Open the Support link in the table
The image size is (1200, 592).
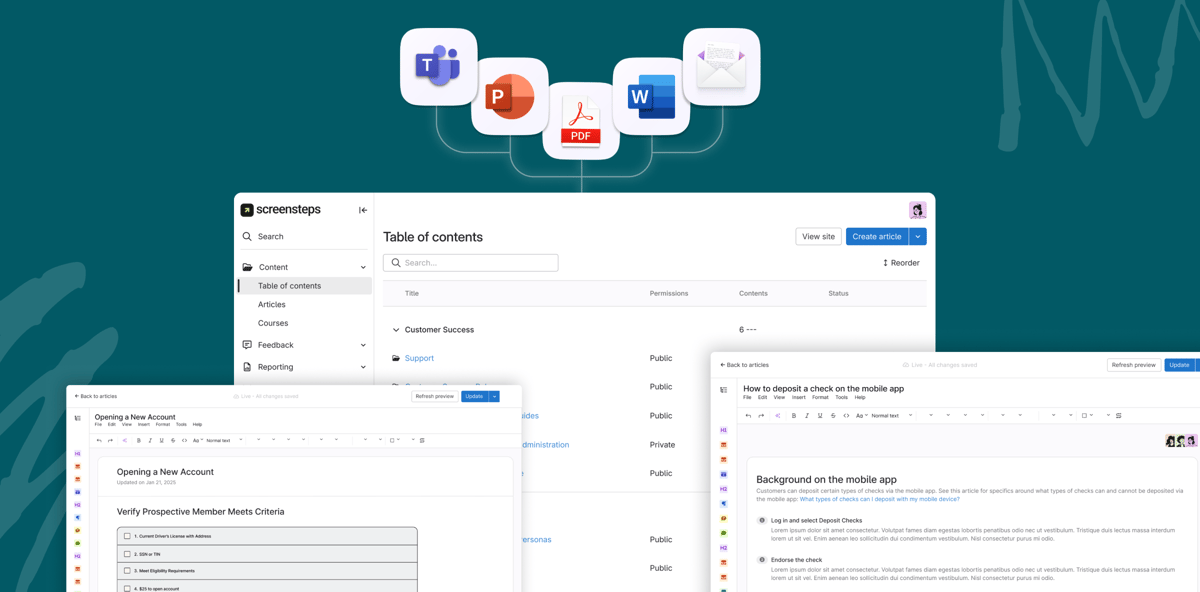tap(419, 358)
